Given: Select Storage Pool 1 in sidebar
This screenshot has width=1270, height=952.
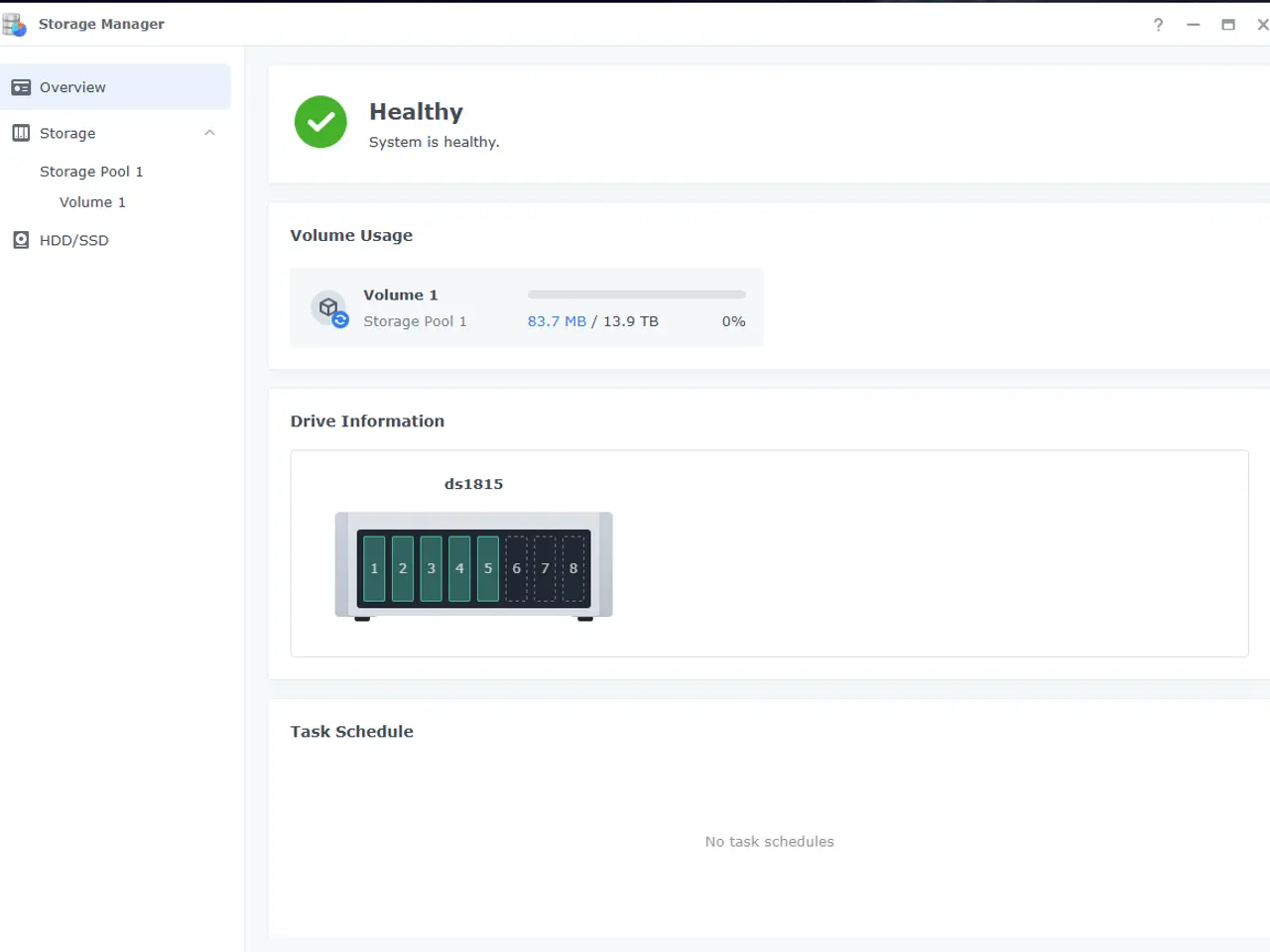Looking at the screenshot, I should pyautogui.click(x=91, y=172).
